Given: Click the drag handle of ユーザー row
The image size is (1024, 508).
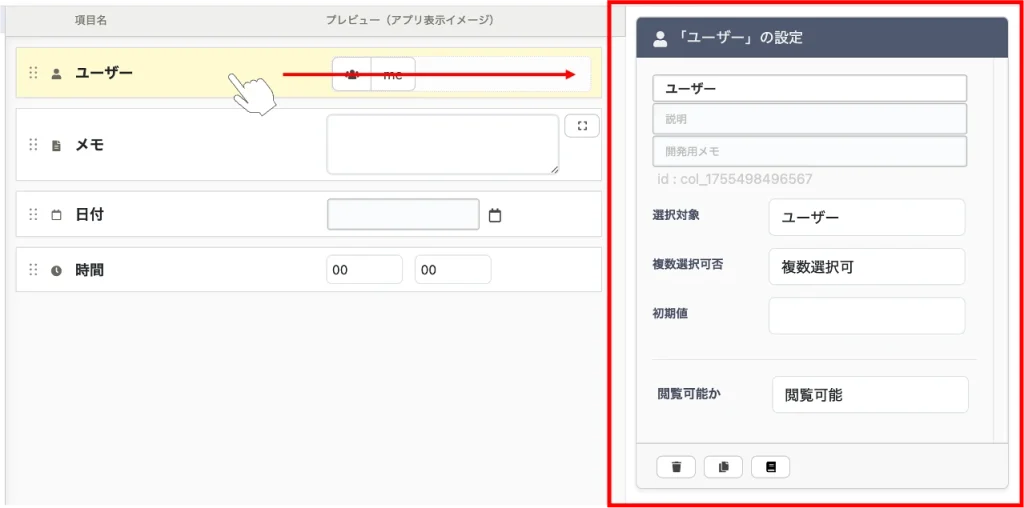Looking at the screenshot, I should [x=33, y=73].
